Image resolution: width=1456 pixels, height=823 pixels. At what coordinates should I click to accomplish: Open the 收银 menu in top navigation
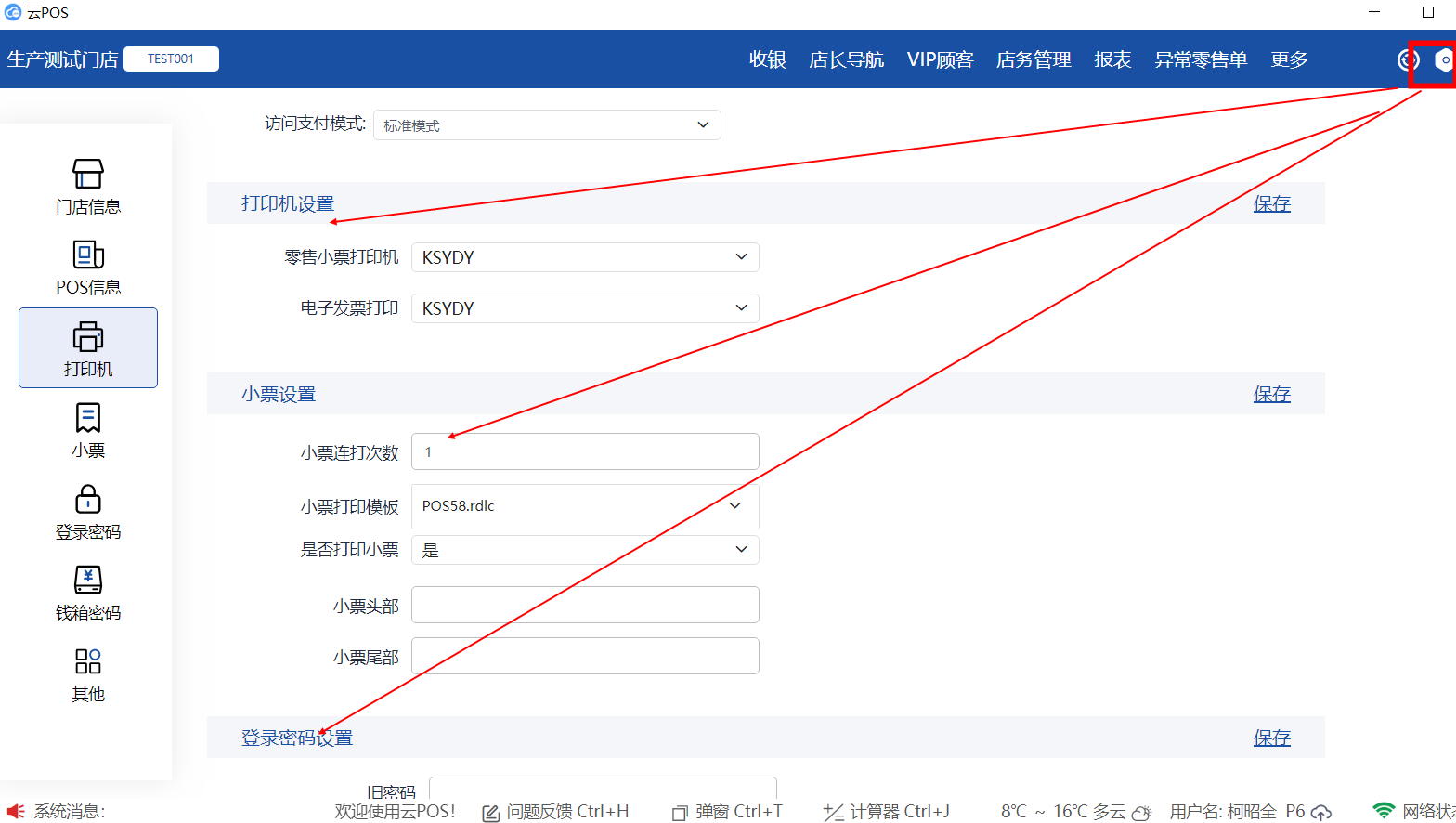[x=767, y=59]
